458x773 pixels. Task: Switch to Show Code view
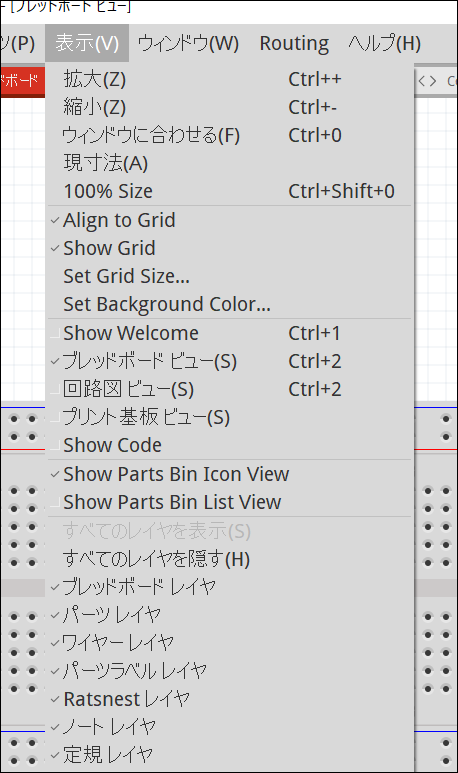click(229, 445)
